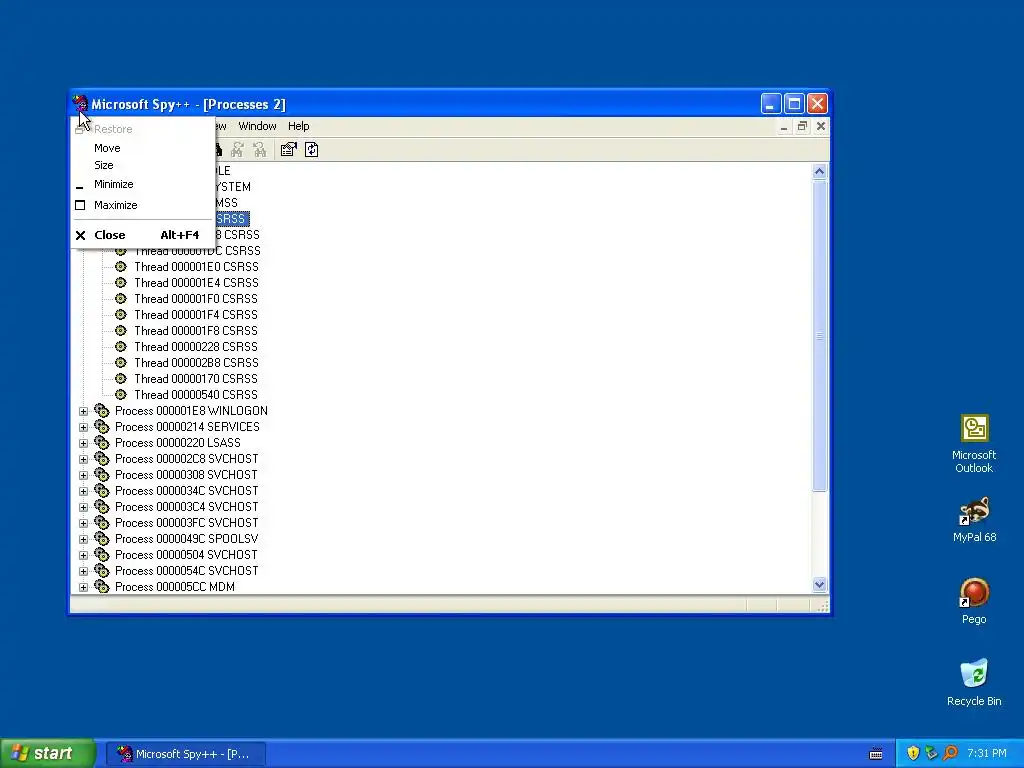Expand Process 000003C4 SVCHOST node

click(x=84, y=507)
